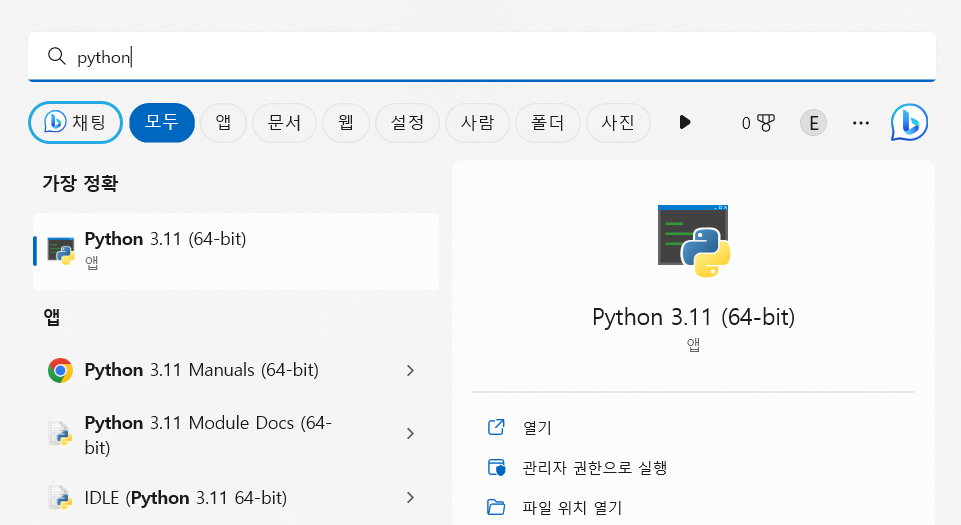Open the E account avatar
Screen dimensions: 961x525
813,123
